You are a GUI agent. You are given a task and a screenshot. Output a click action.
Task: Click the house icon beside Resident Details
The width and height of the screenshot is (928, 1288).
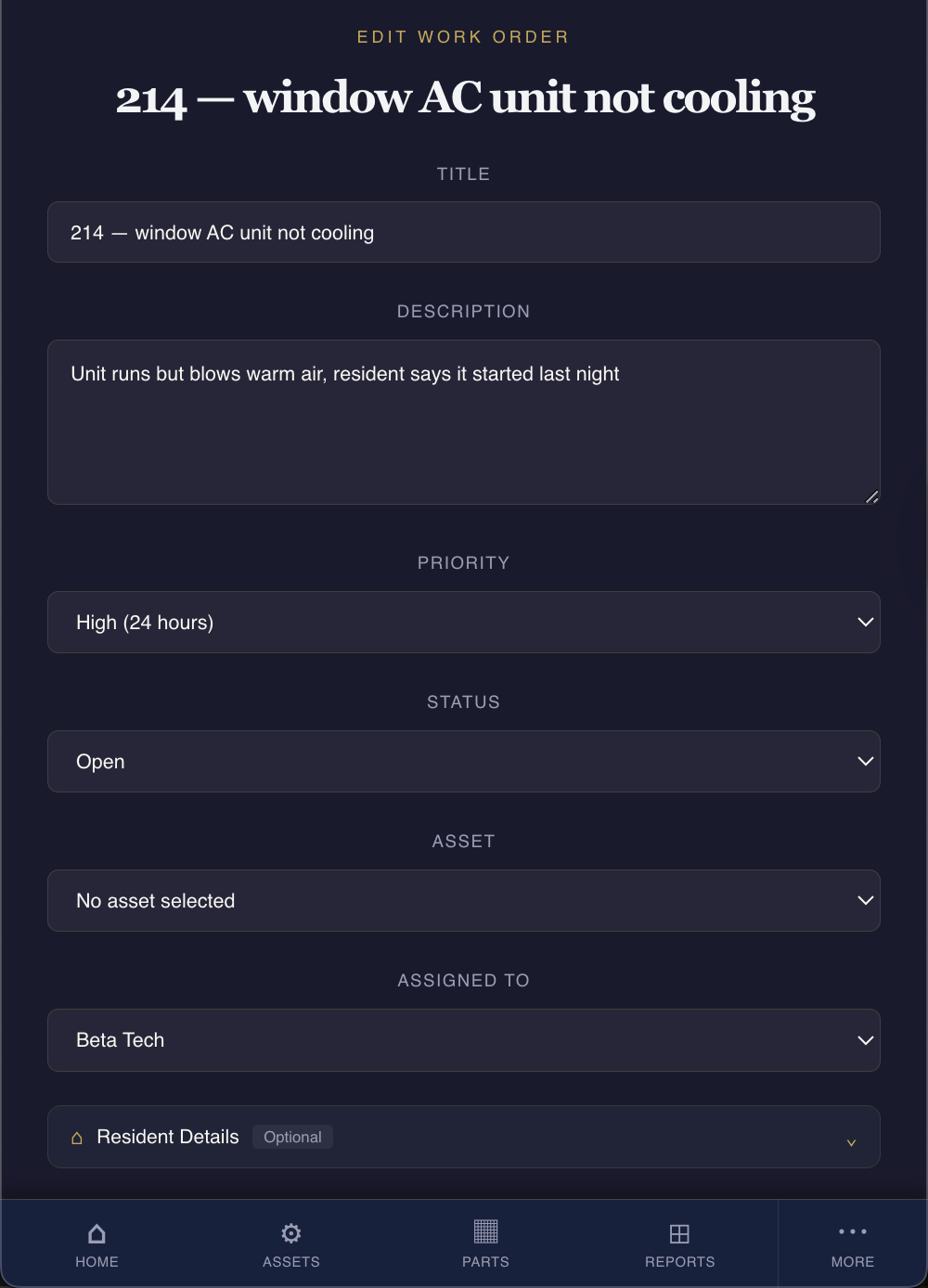[x=77, y=1138]
